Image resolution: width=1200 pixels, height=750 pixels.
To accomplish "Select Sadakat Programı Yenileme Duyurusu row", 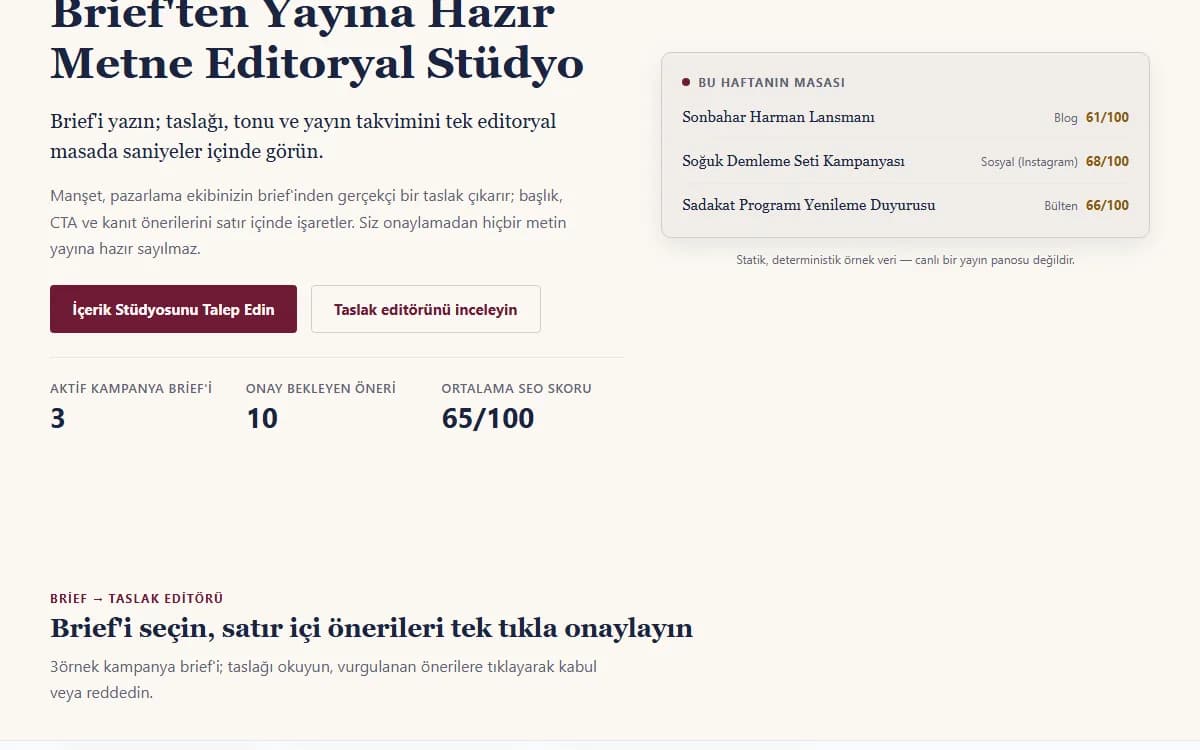I will coord(905,205).
